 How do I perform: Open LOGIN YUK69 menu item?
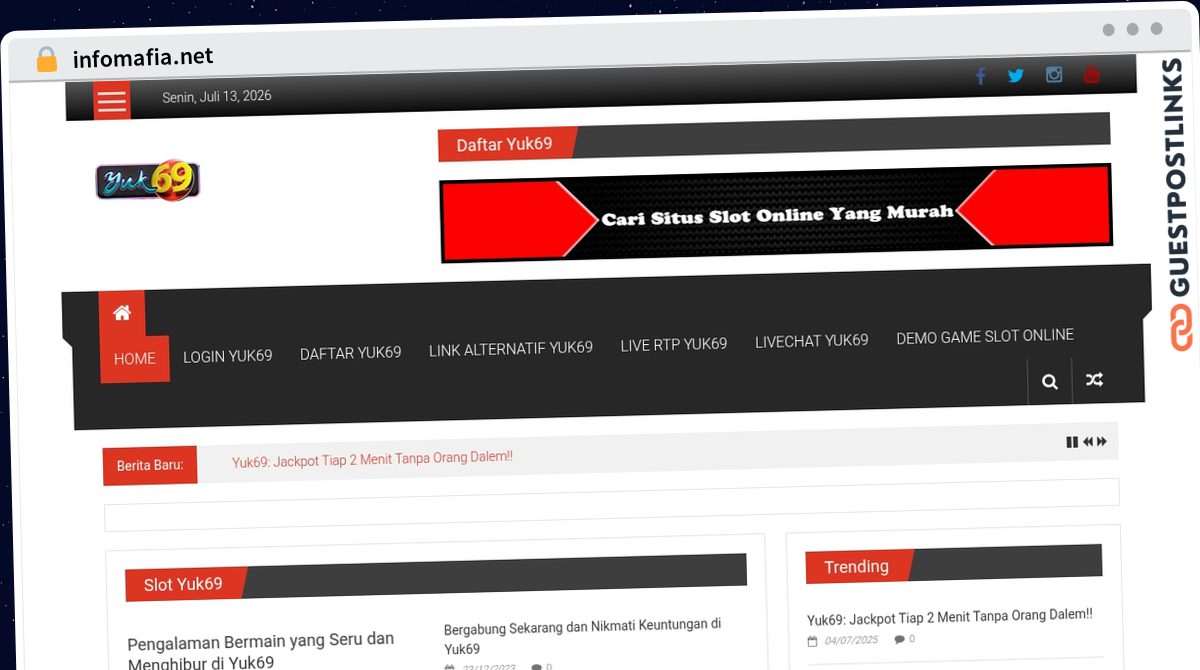(x=227, y=356)
